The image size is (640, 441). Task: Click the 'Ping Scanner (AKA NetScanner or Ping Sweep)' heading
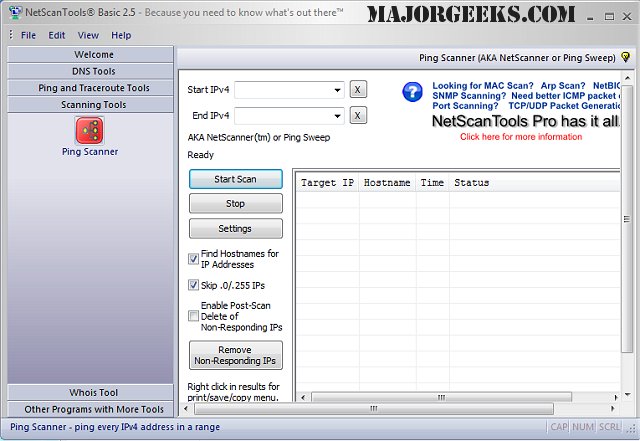click(517, 58)
